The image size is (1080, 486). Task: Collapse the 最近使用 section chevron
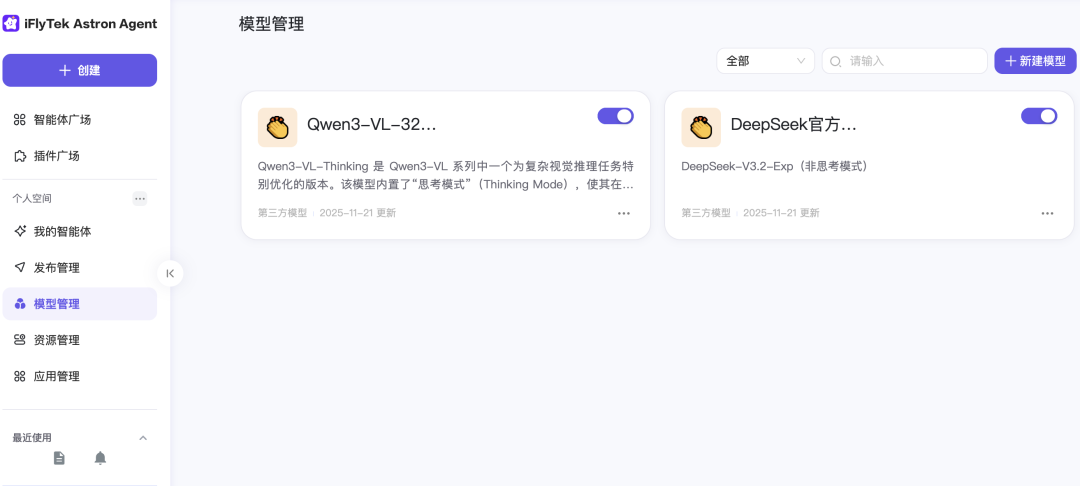(143, 438)
